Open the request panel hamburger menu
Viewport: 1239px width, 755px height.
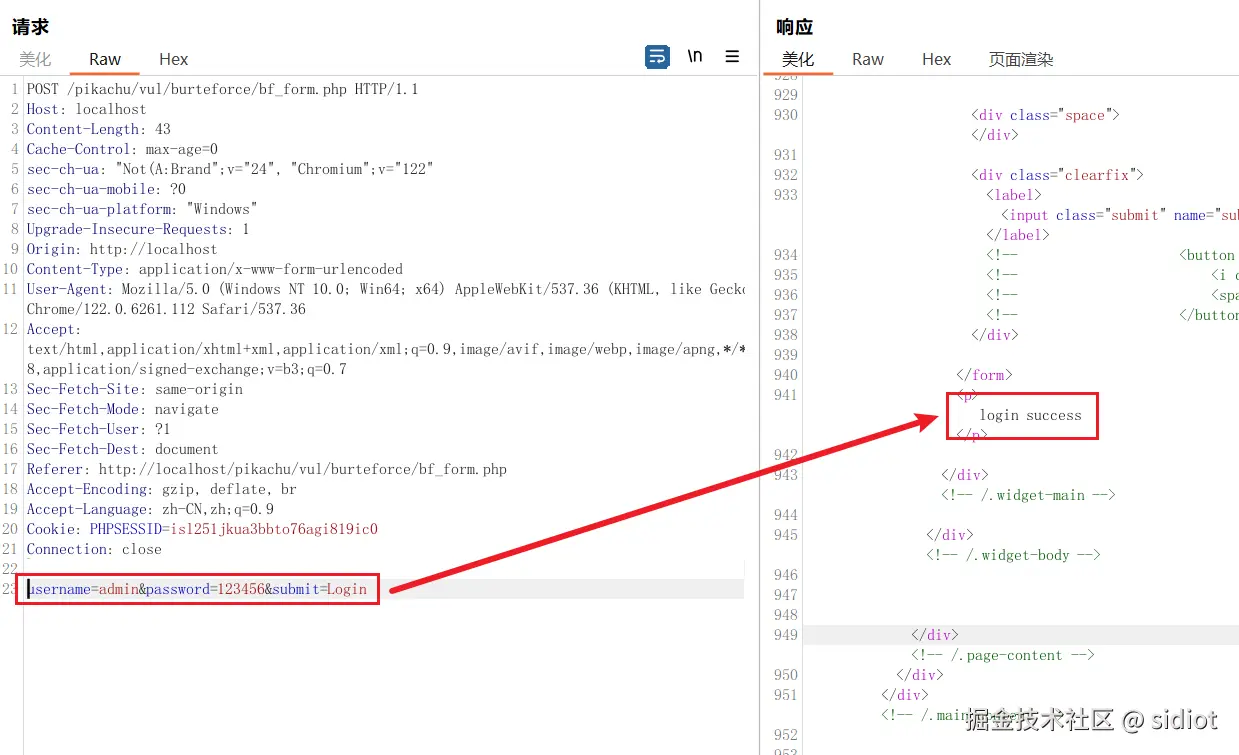pos(732,57)
